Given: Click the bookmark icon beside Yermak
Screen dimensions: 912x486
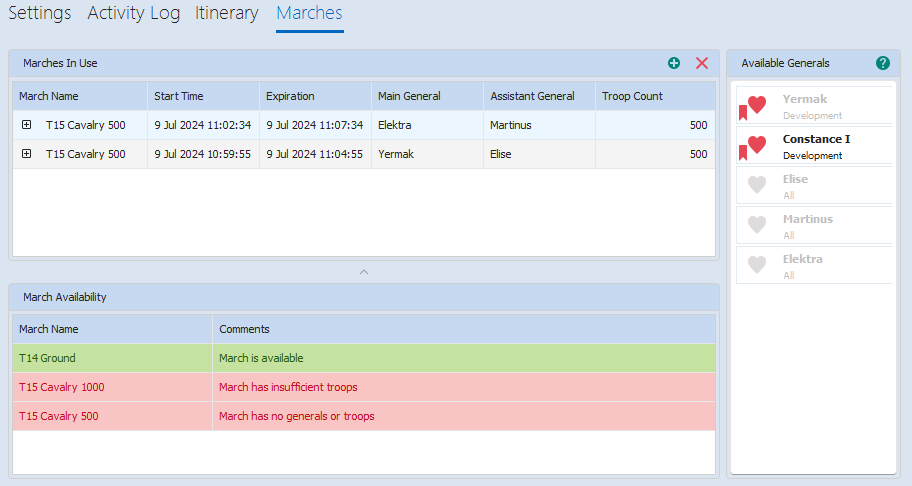Looking at the screenshot, I should 743,112.
